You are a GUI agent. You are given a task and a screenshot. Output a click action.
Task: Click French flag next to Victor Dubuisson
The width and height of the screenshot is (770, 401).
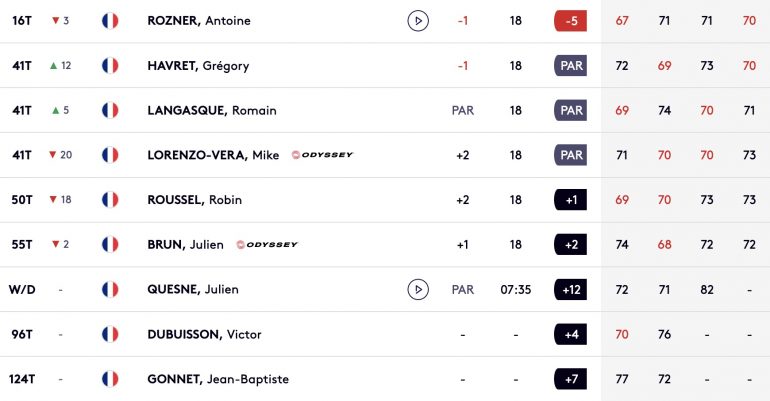coord(110,334)
